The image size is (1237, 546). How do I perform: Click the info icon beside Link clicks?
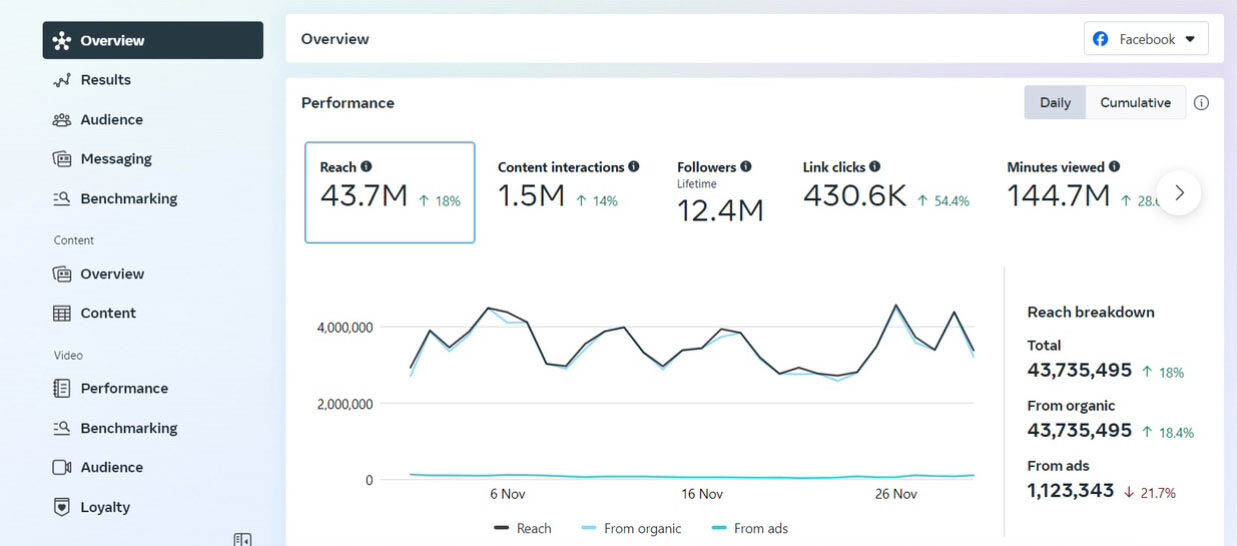point(875,167)
